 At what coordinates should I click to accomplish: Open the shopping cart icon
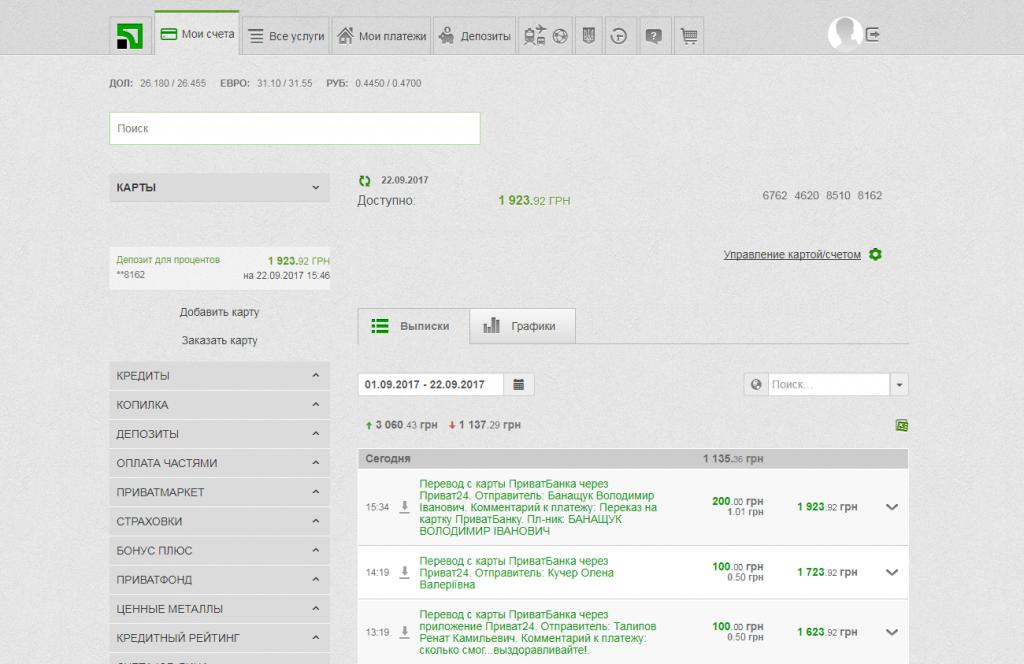pos(688,36)
